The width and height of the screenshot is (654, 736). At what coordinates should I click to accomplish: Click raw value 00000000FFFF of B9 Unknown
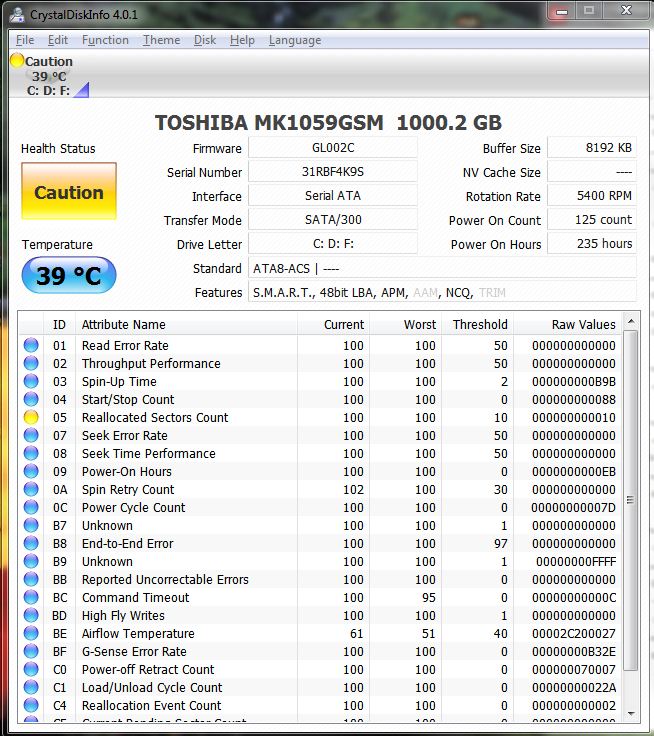[576, 561]
